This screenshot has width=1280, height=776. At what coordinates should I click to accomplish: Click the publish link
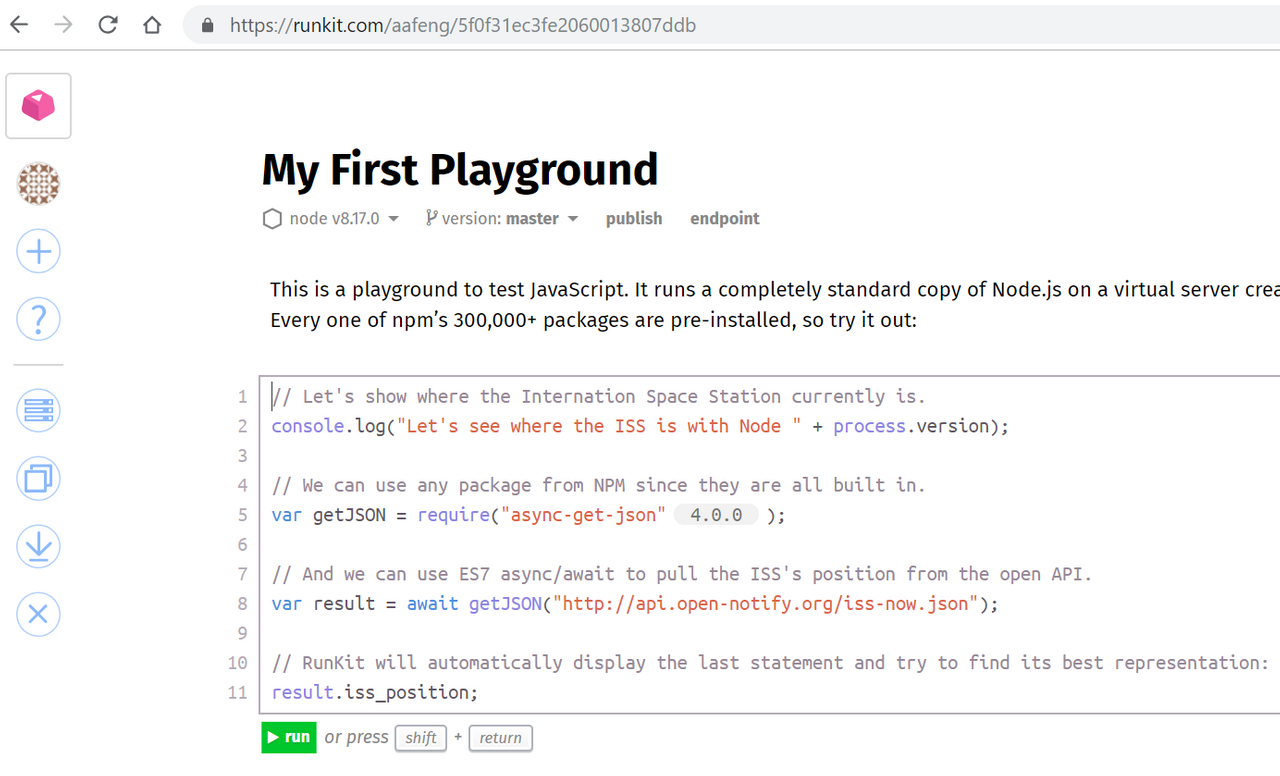(x=634, y=219)
